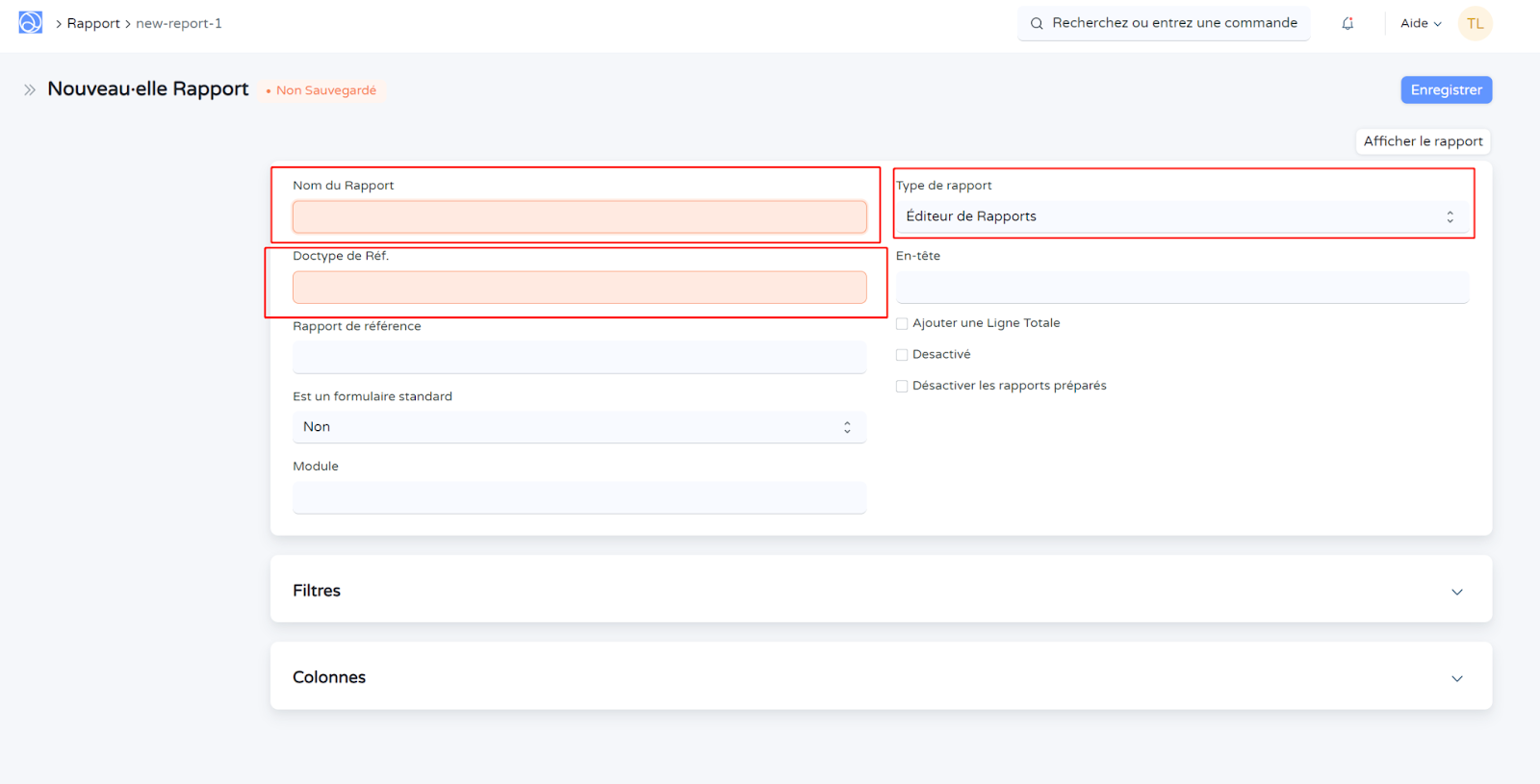
Task: Click the search magnifier icon
Action: click(x=1037, y=24)
